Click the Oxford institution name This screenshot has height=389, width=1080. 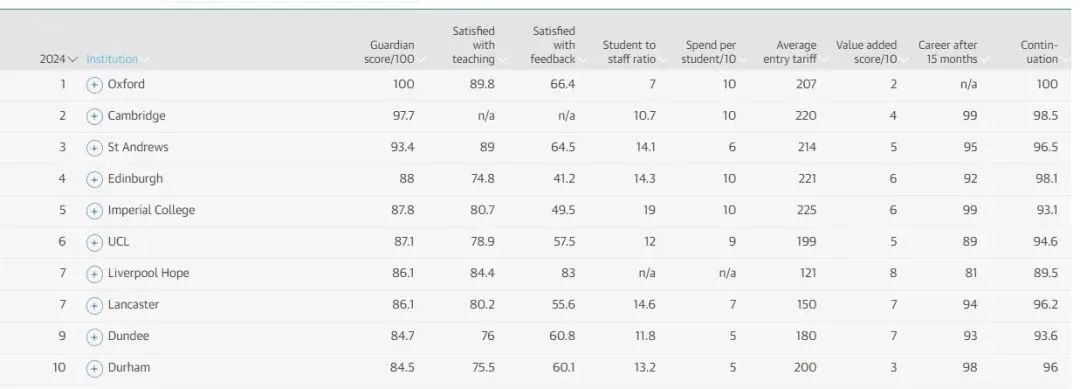[126, 84]
